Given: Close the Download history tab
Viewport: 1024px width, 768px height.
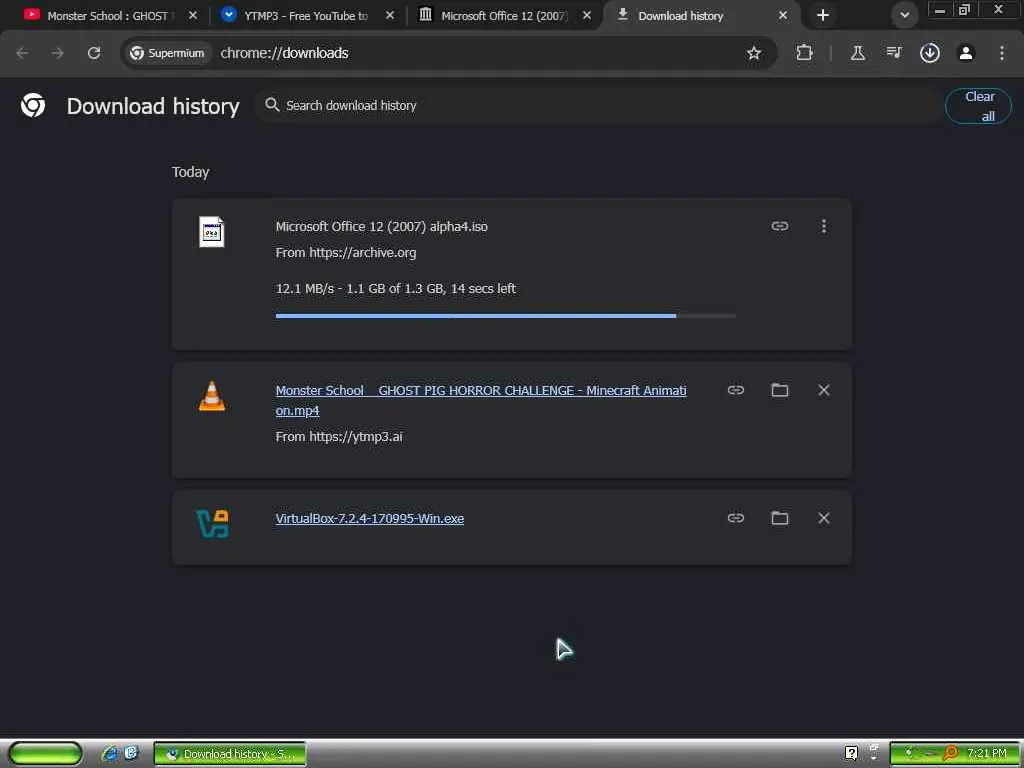Looking at the screenshot, I should click(x=783, y=15).
